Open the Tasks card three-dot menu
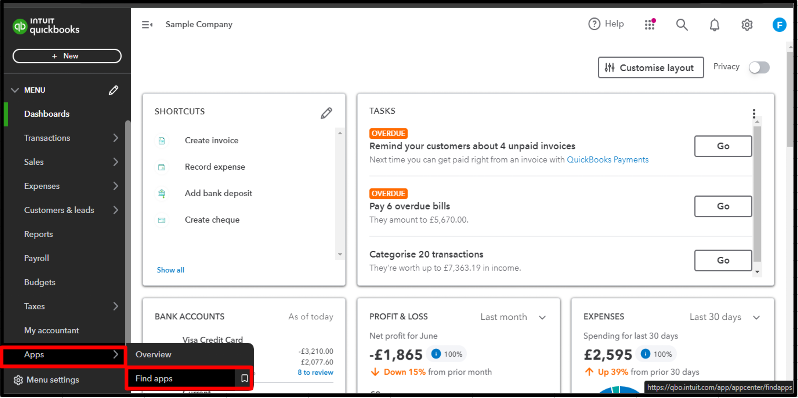Viewport: 798px width, 398px height. (754, 113)
